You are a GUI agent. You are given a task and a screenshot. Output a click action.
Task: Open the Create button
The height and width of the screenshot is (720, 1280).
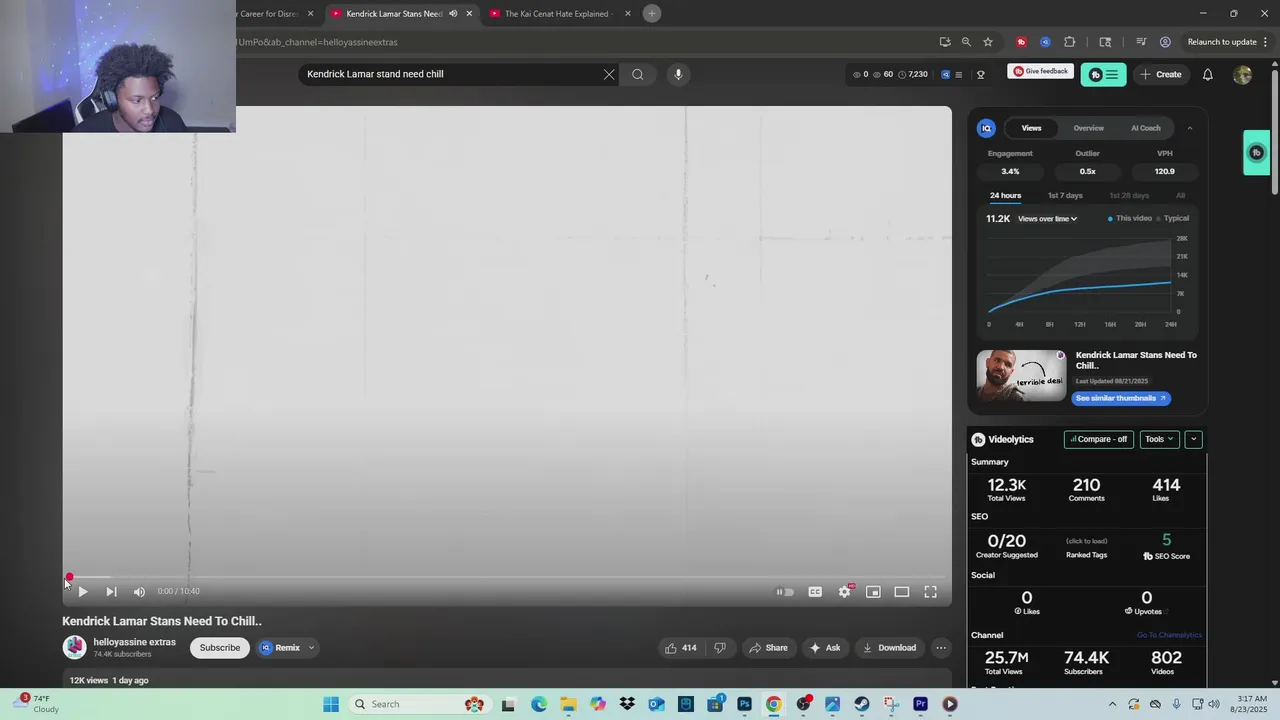[x=1161, y=74]
